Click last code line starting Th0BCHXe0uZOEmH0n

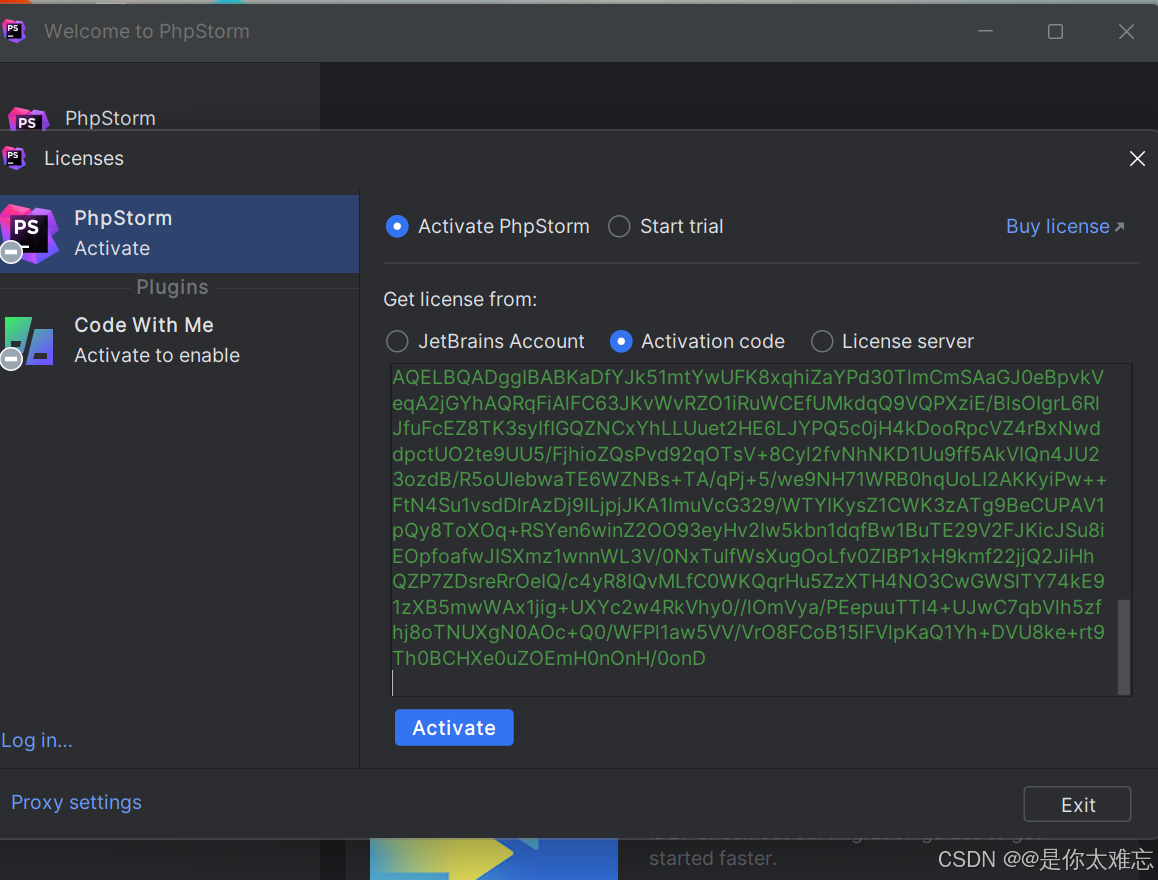[x=549, y=658]
